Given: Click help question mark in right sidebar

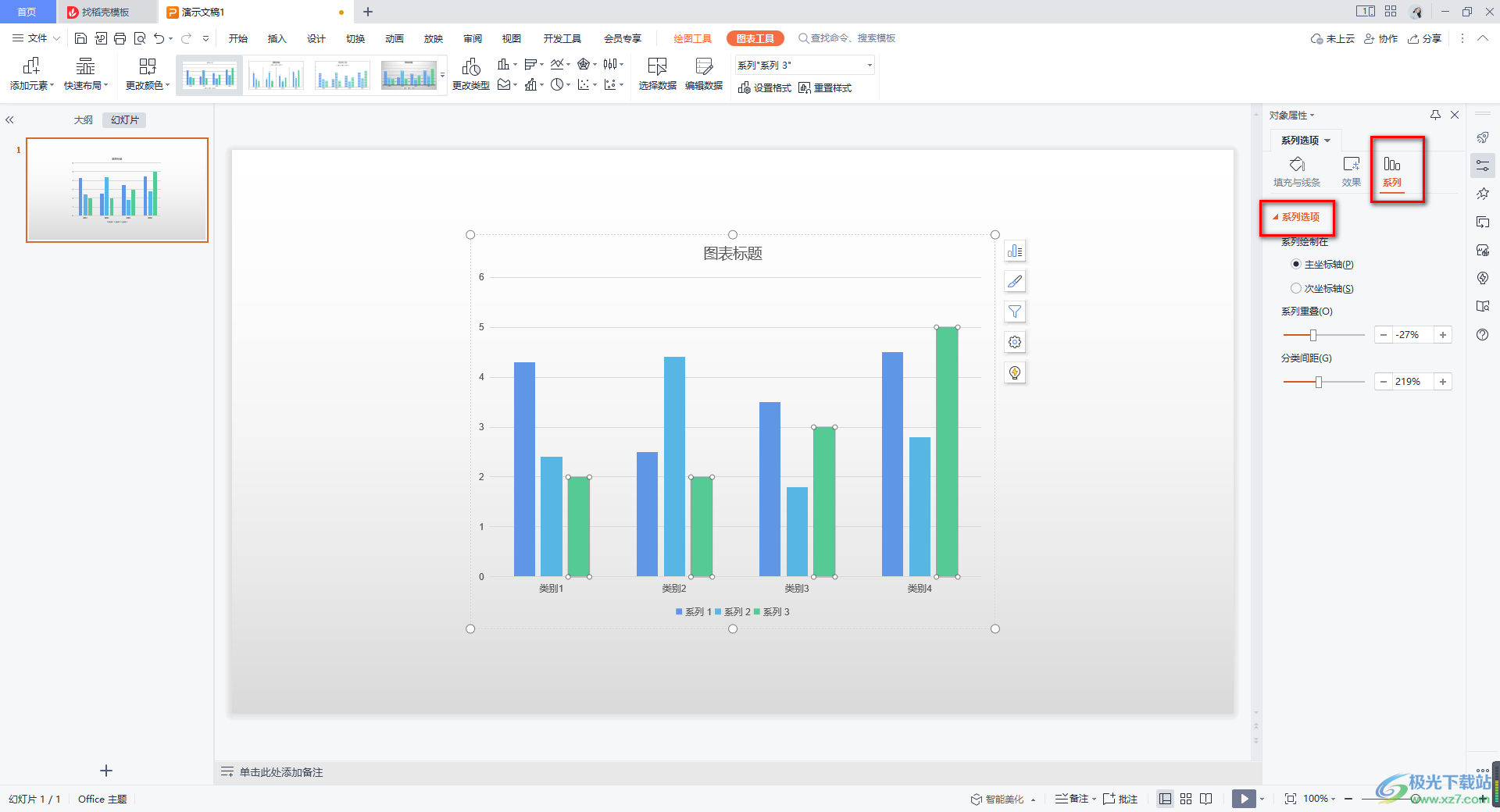Looking at the screenshot, I should pyautogui.click(x=1483, y=335).
